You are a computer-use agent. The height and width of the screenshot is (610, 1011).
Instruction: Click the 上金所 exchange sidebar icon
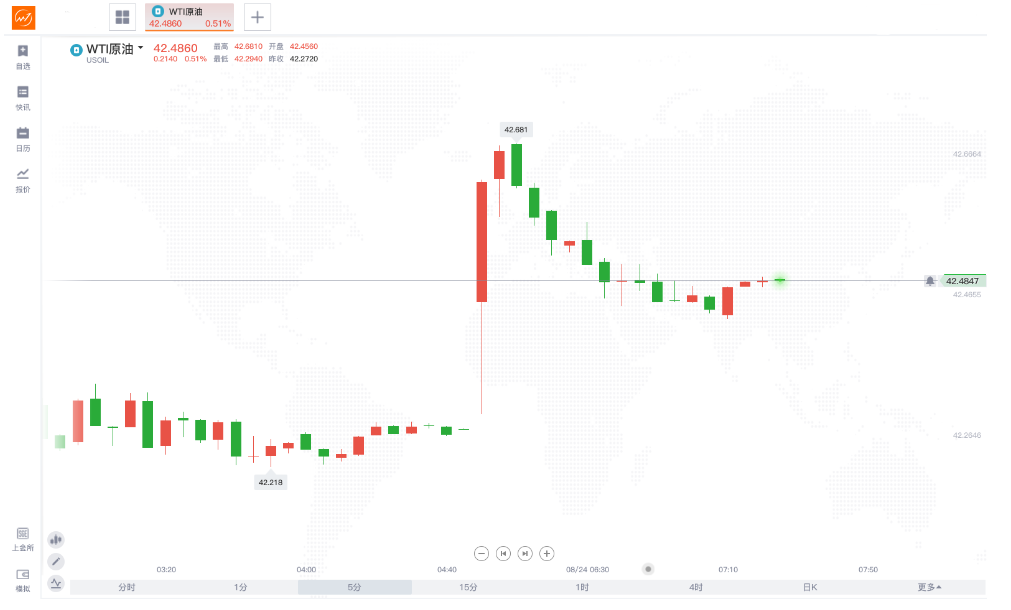(x=22, y=534)
